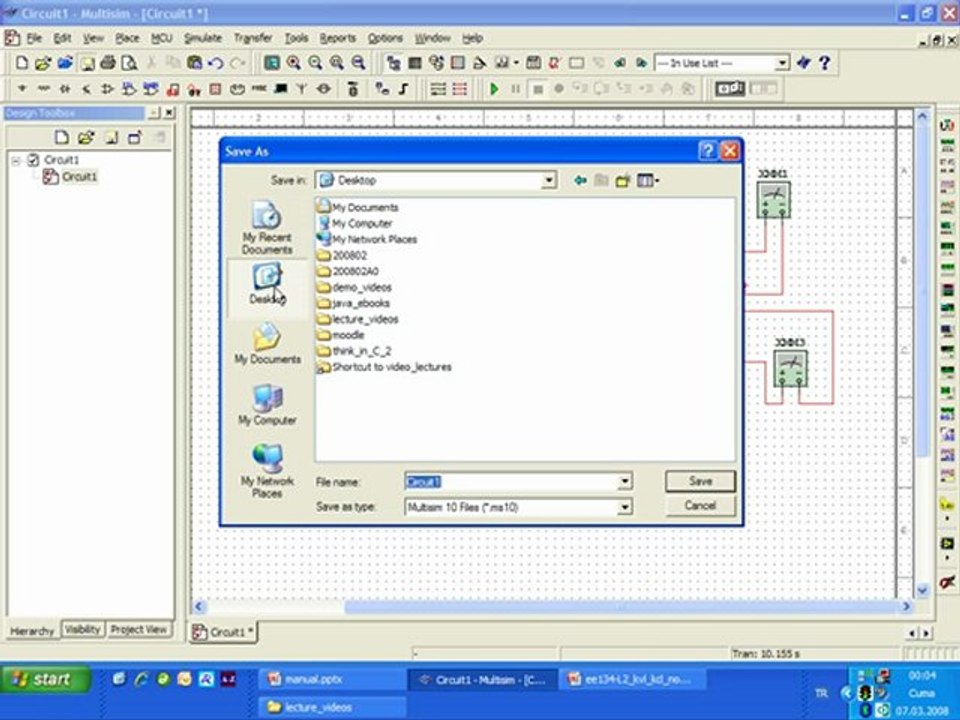This screenshot has width=960, height=720.
Task: Open the In Use List dropdown
Action: pos(782,63)
